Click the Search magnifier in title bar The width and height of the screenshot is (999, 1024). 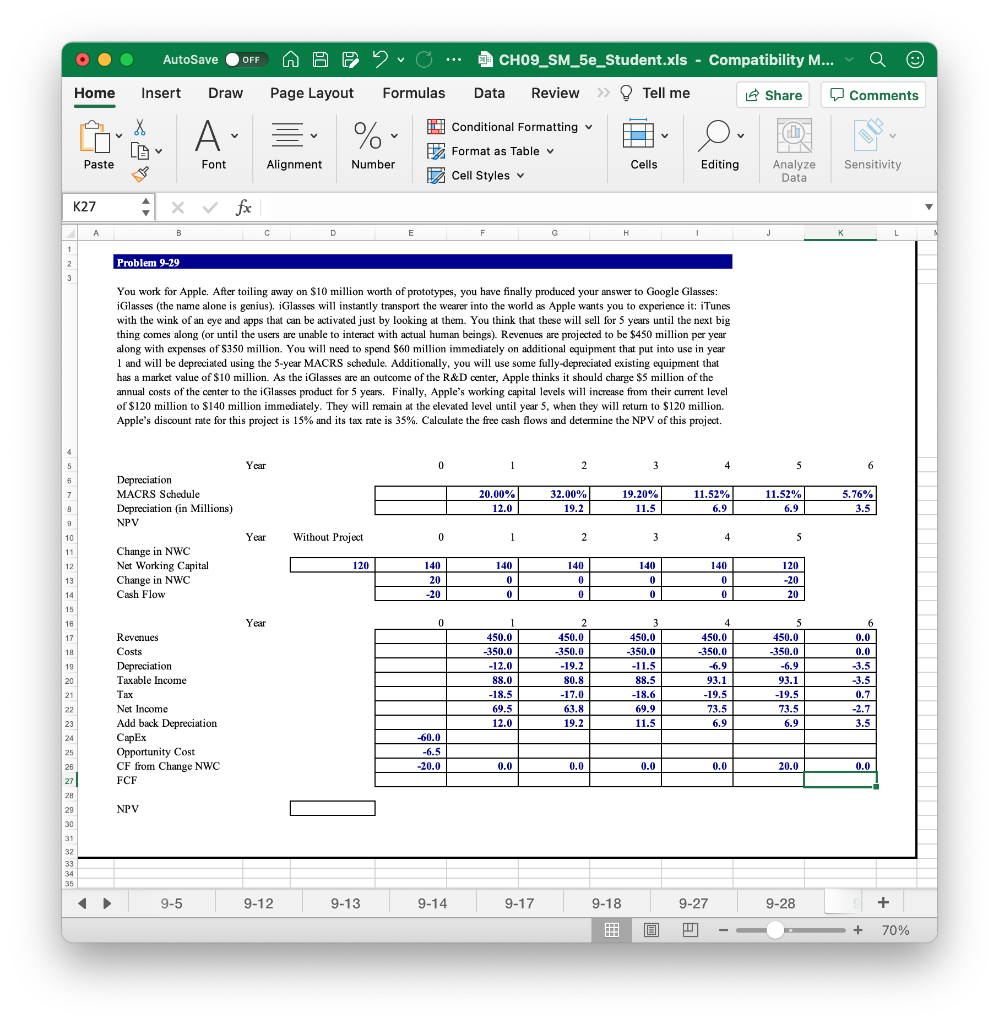tap(878, 59)
